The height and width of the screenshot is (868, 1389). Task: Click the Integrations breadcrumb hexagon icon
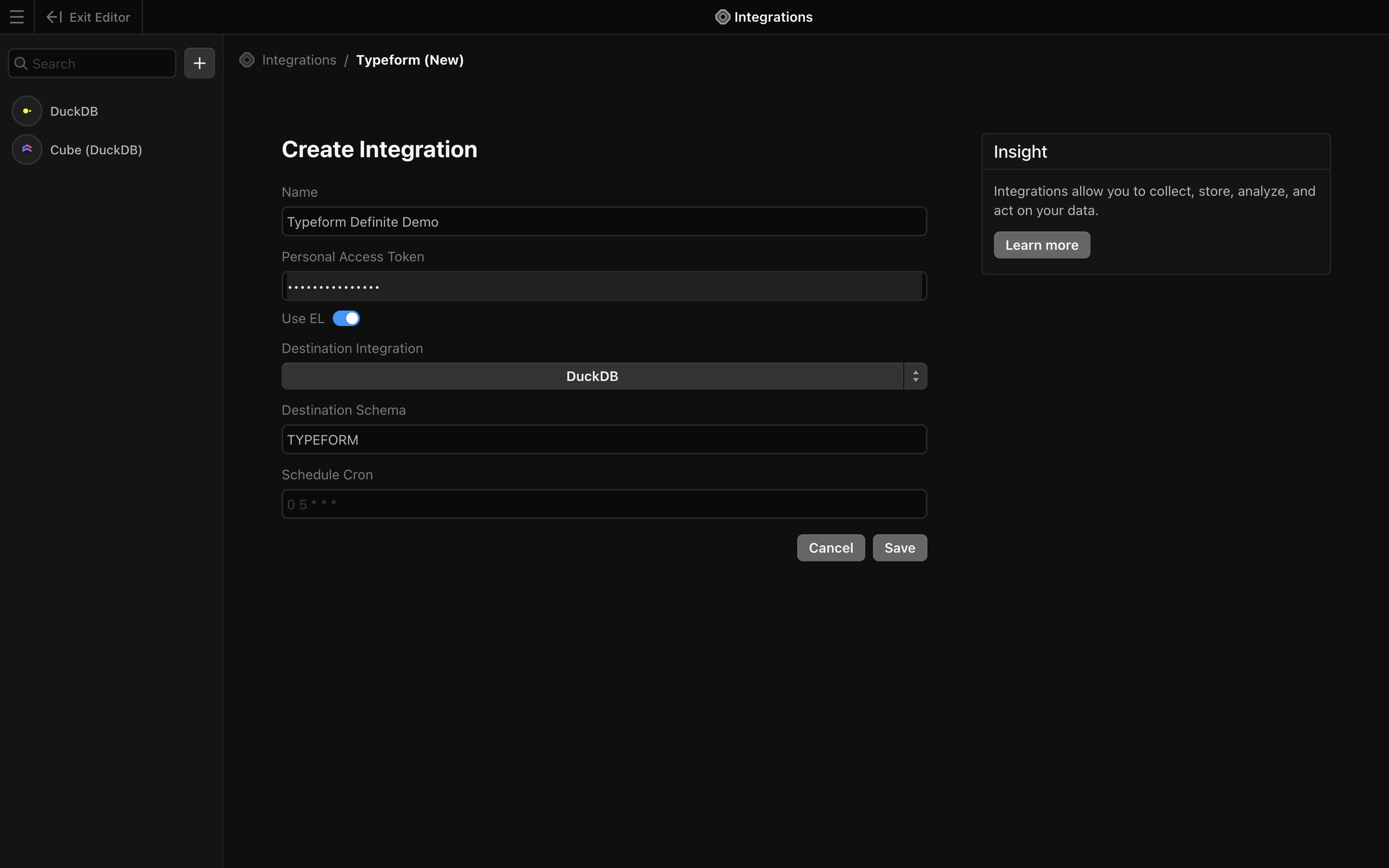tap(247, 60)
